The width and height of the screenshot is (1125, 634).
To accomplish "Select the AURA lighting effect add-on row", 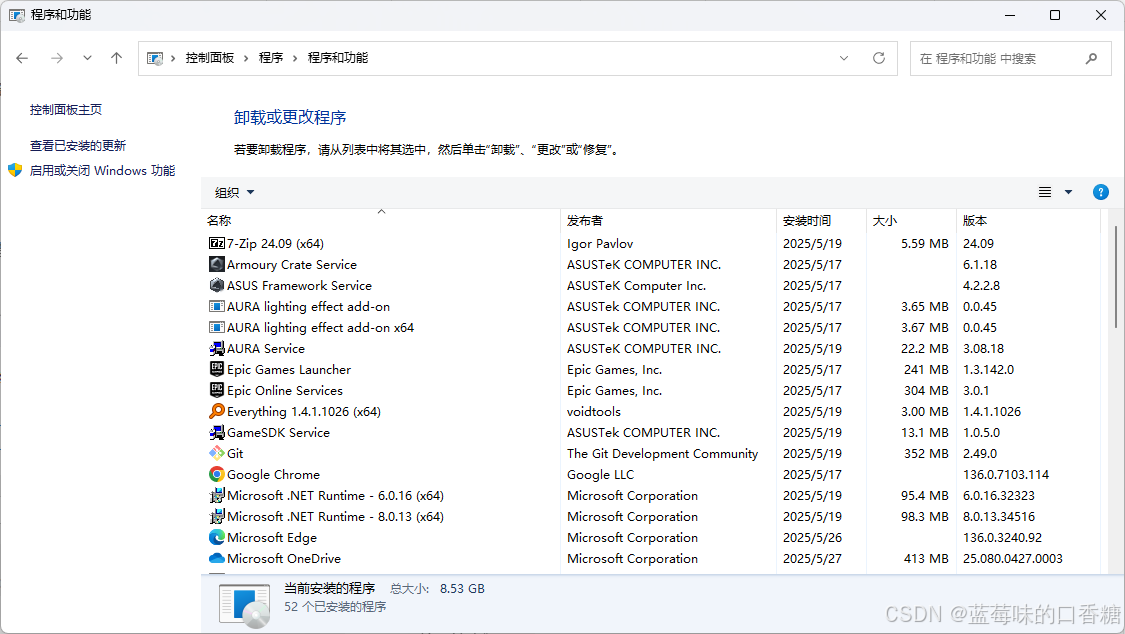I will coord(650,306).
